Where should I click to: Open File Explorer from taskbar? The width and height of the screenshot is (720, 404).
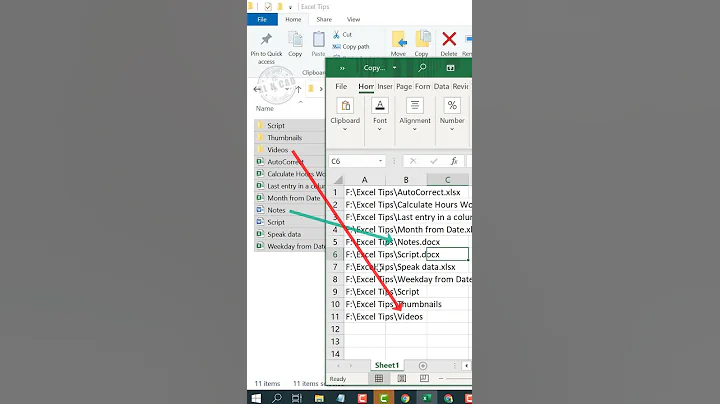319,398
